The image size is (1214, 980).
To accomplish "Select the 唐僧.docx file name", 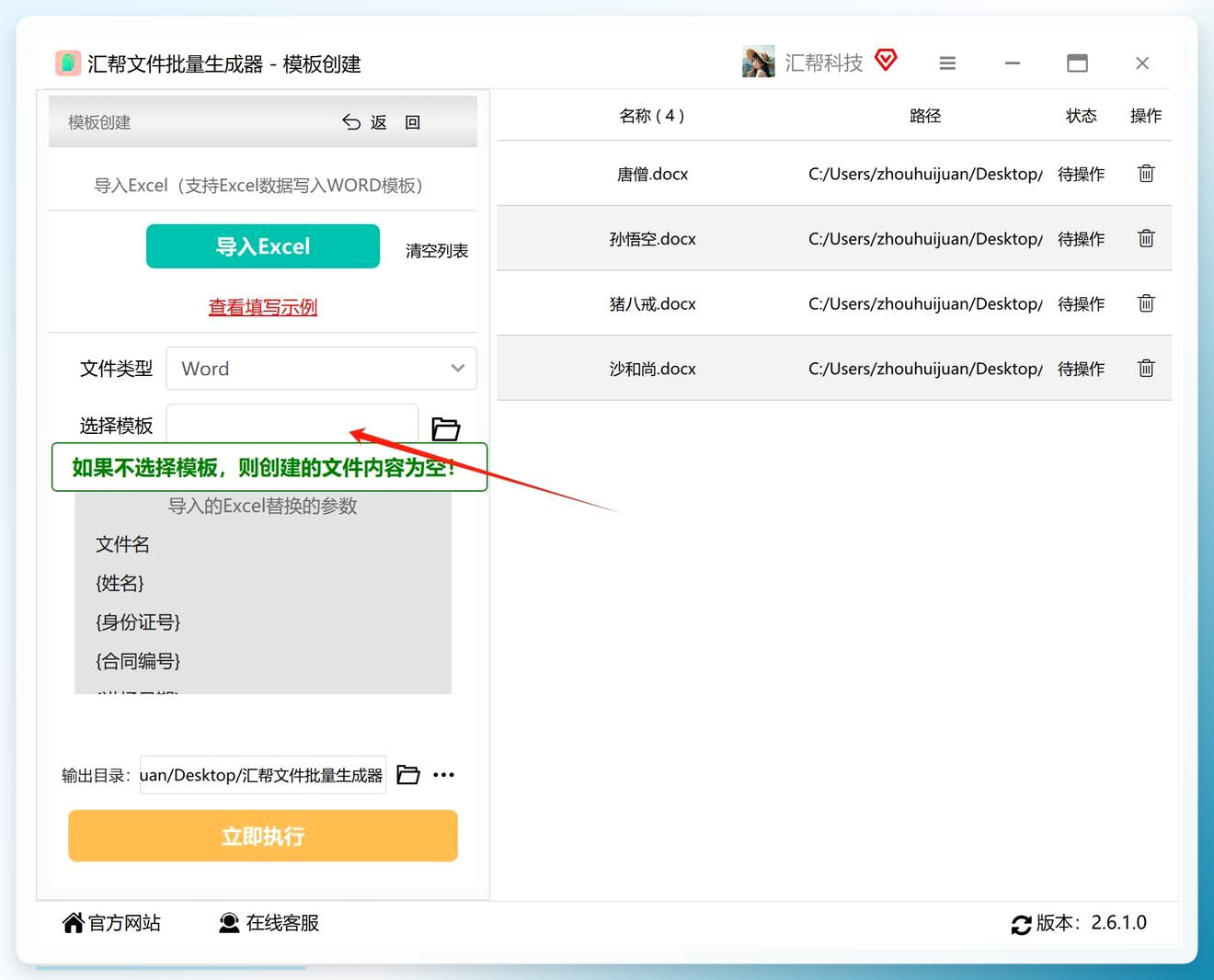I will (x=652, y=174).
